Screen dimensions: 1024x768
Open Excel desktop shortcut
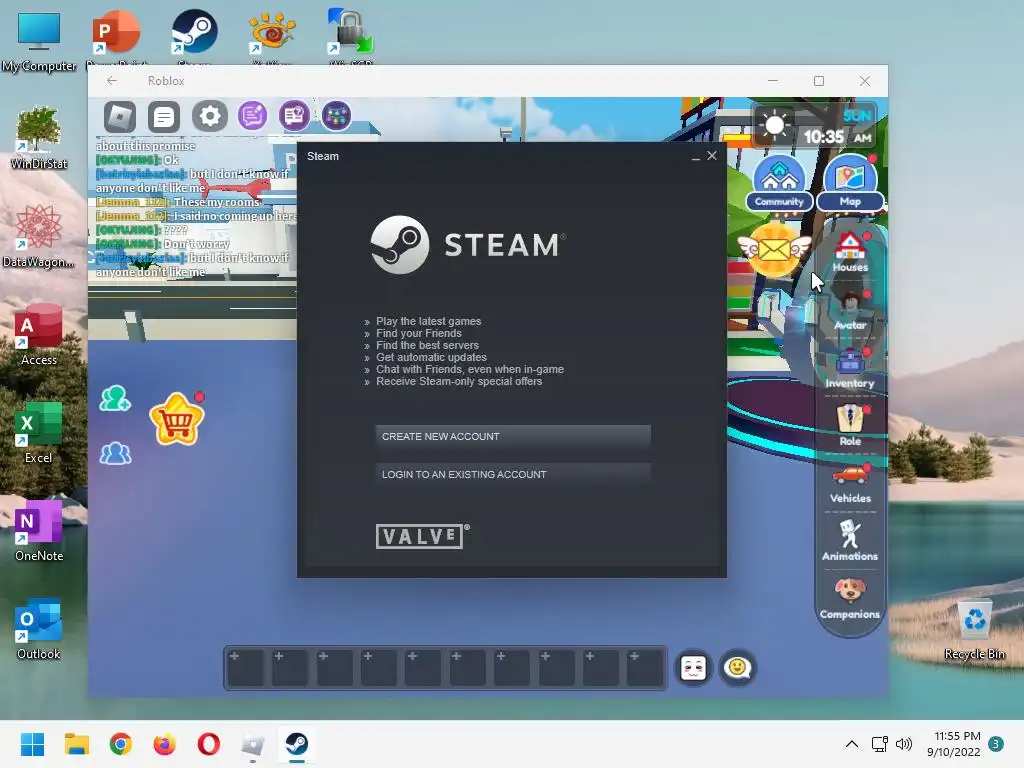pyautogui.click(x=39, y=432)
